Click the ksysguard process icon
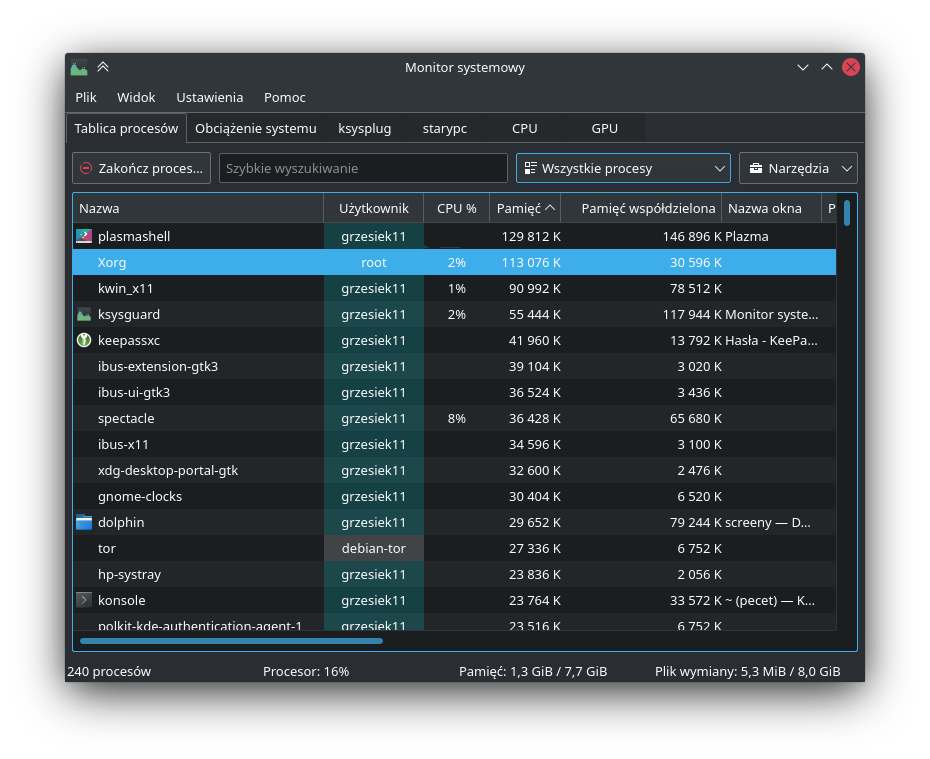The width and height of the screenshot is (930, 759). click(84, 315)
